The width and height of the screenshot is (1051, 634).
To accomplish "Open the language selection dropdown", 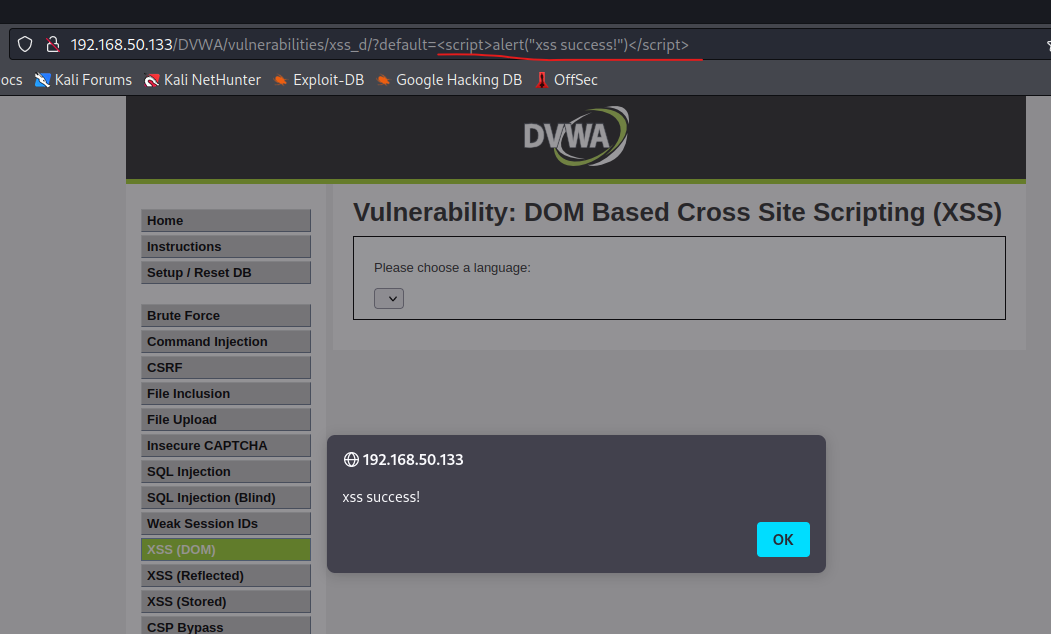I will pyautogui.click(x=389, y=298).
